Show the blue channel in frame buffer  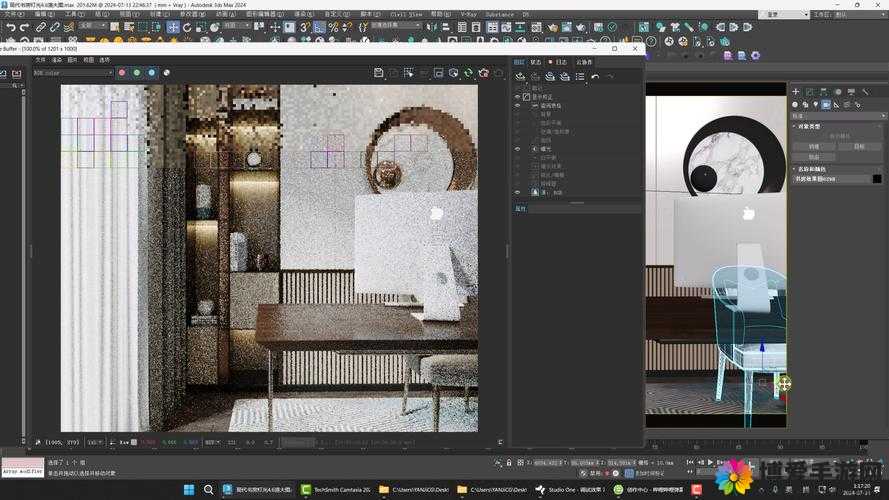pos(151,73)
